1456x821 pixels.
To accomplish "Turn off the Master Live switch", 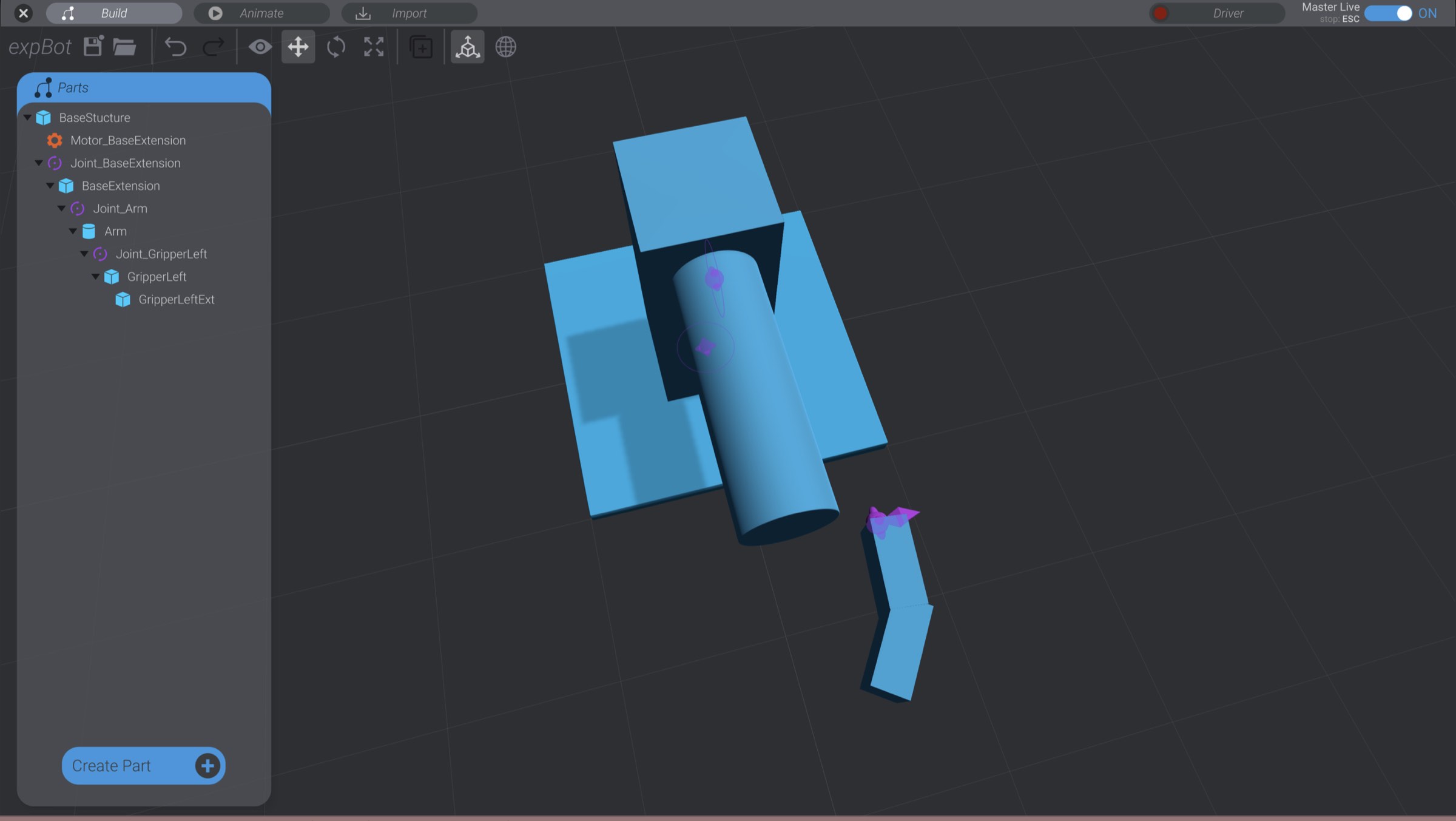I will [x=1389, y=13].
